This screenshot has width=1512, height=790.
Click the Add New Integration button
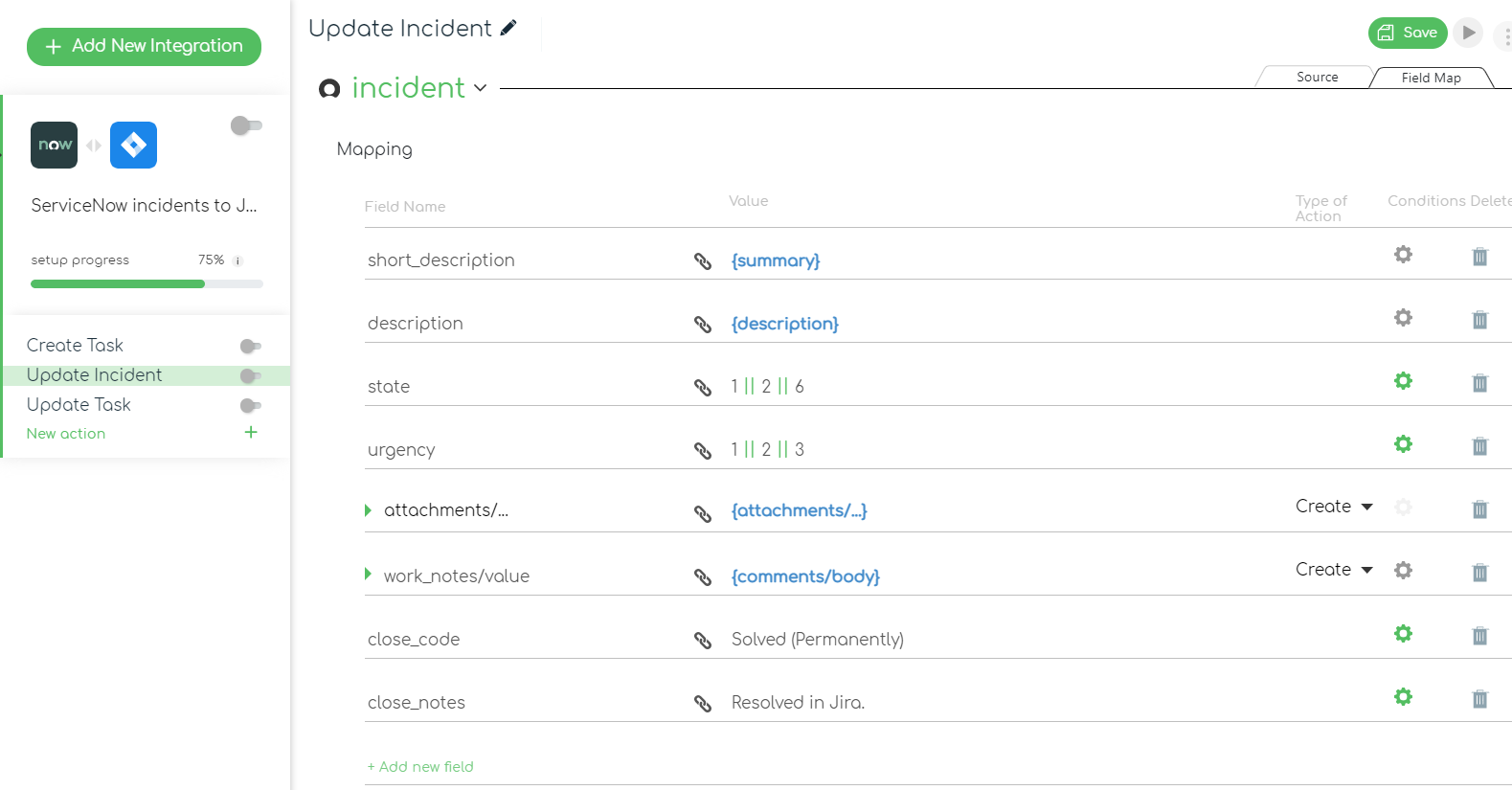[144, 46]
